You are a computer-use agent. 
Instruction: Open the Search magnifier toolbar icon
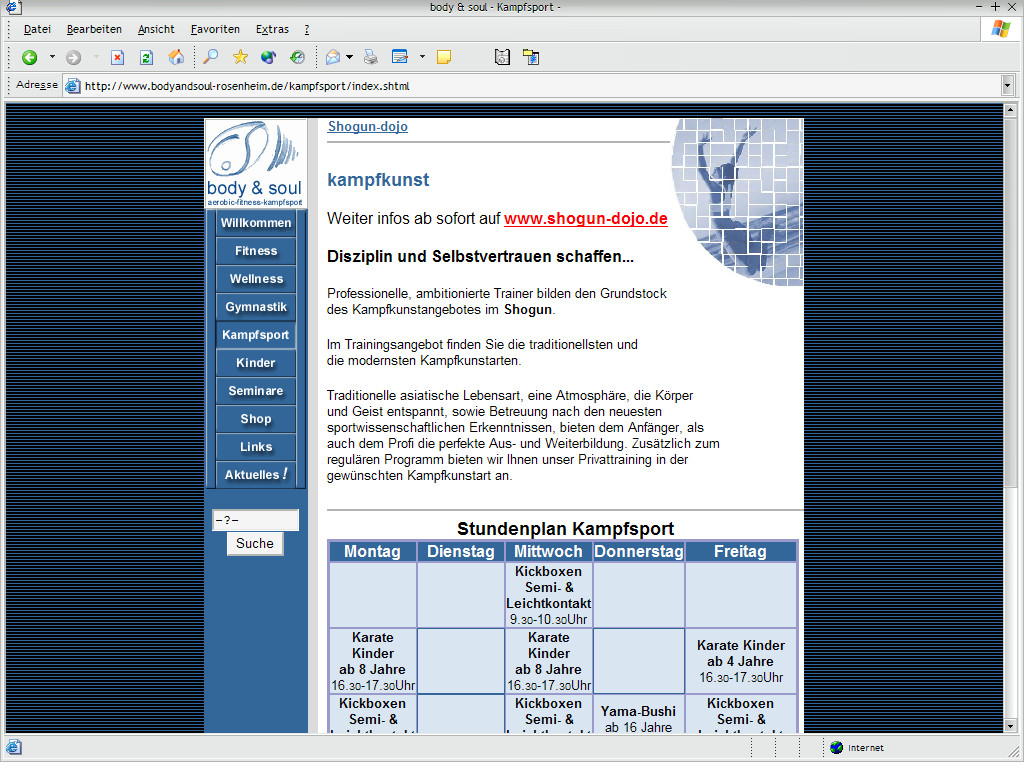pos(211,57)
